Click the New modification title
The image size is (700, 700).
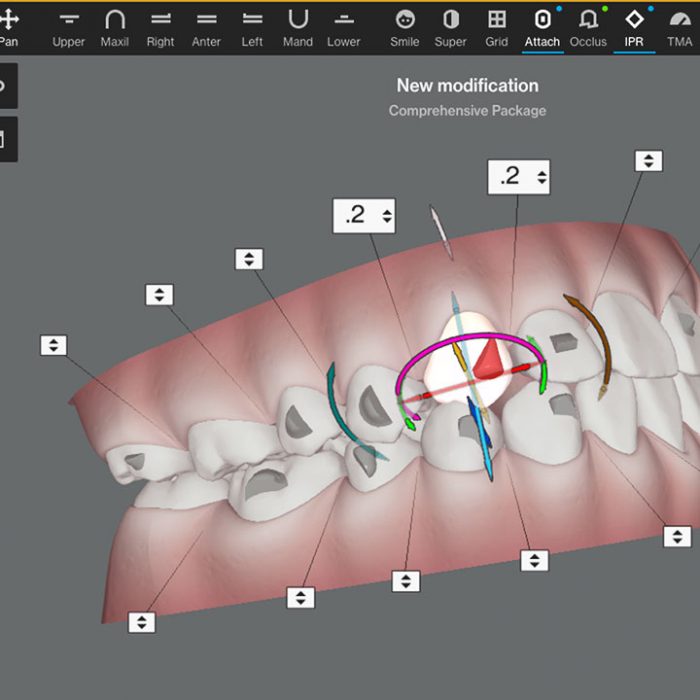pos(467,86)
